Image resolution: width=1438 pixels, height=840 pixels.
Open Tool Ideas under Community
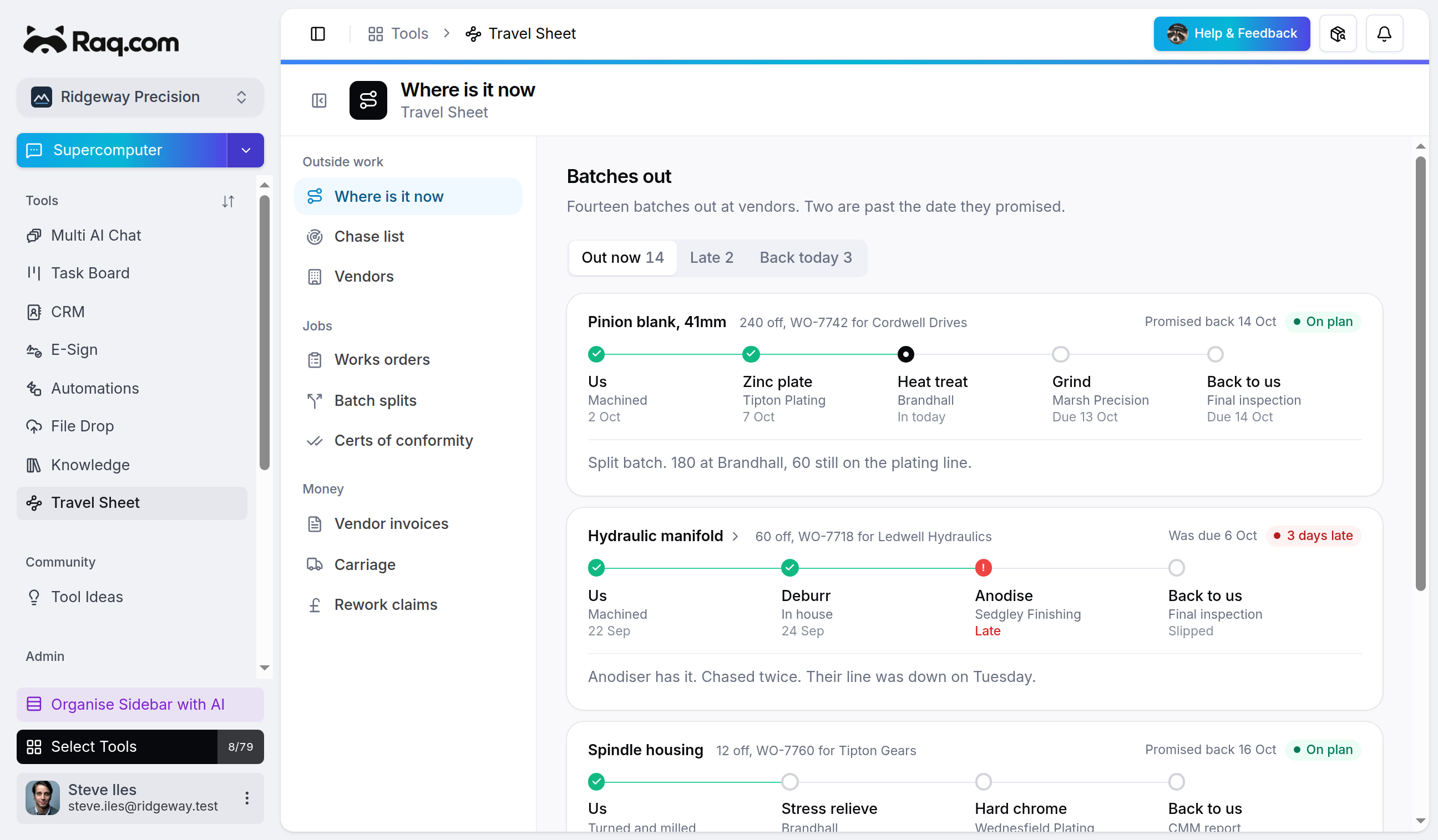point(131,597)
